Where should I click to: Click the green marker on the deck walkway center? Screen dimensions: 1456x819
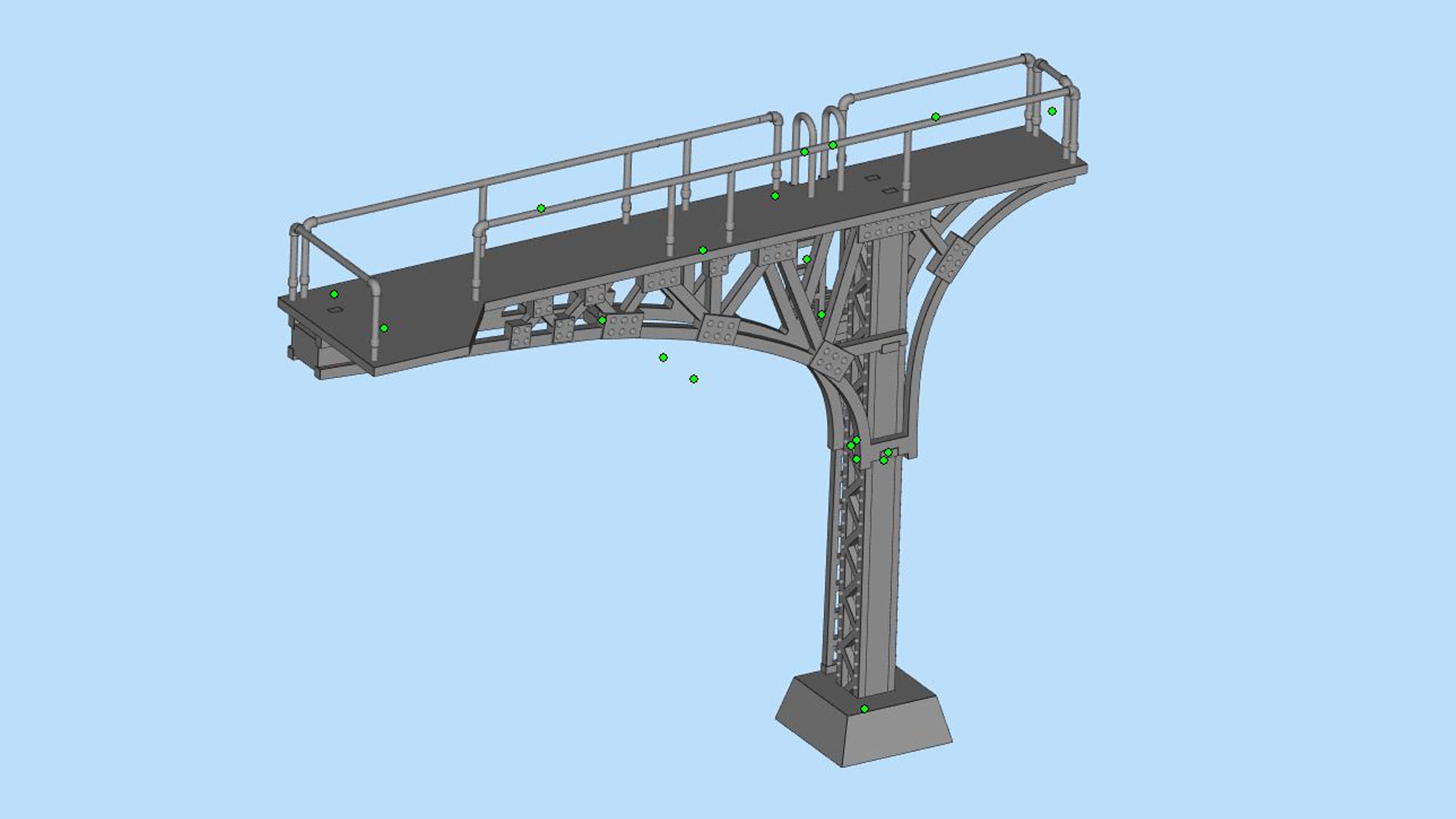click(x=775, y=197)
